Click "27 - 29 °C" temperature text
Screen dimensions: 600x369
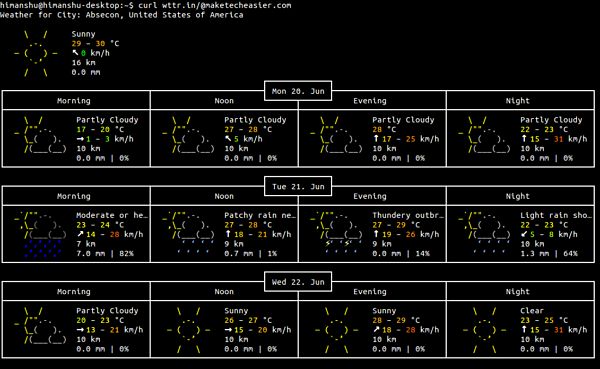(x=396, y=225)
